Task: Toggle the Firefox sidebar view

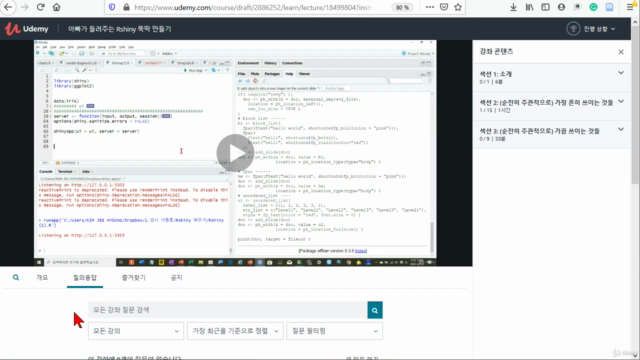Action: click(545, 7)
